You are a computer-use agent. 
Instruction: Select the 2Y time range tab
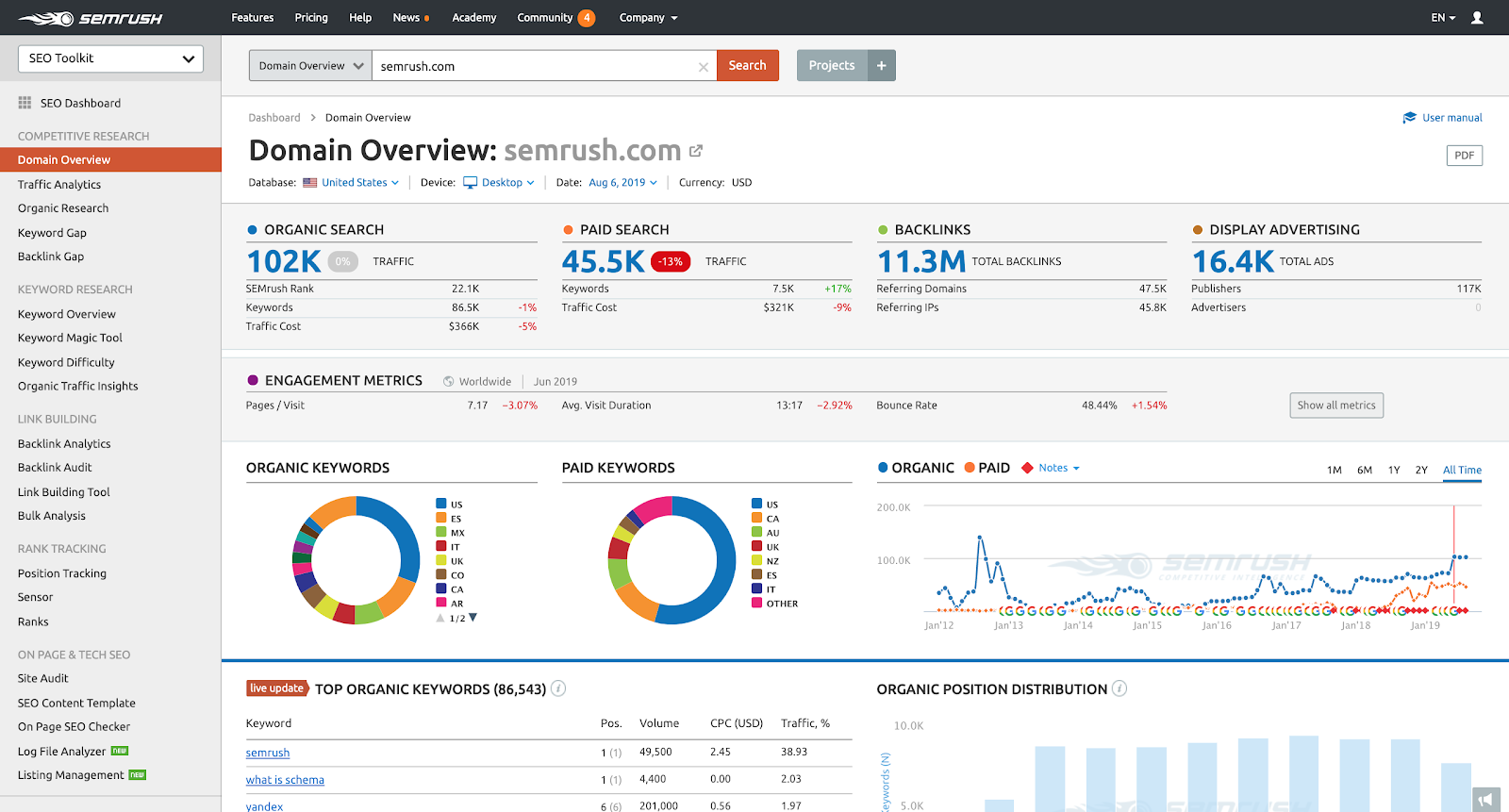(x=1421, y=470)
